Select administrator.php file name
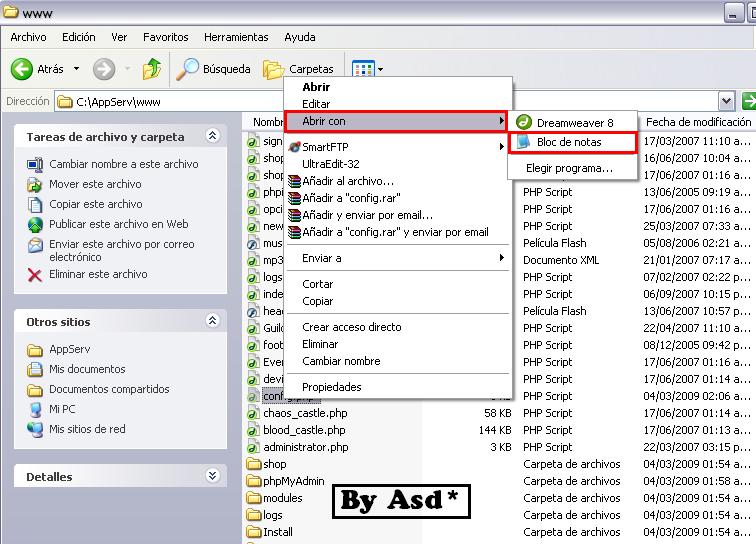756x544 pixels. pyautogui.click(x=306, y=447)
